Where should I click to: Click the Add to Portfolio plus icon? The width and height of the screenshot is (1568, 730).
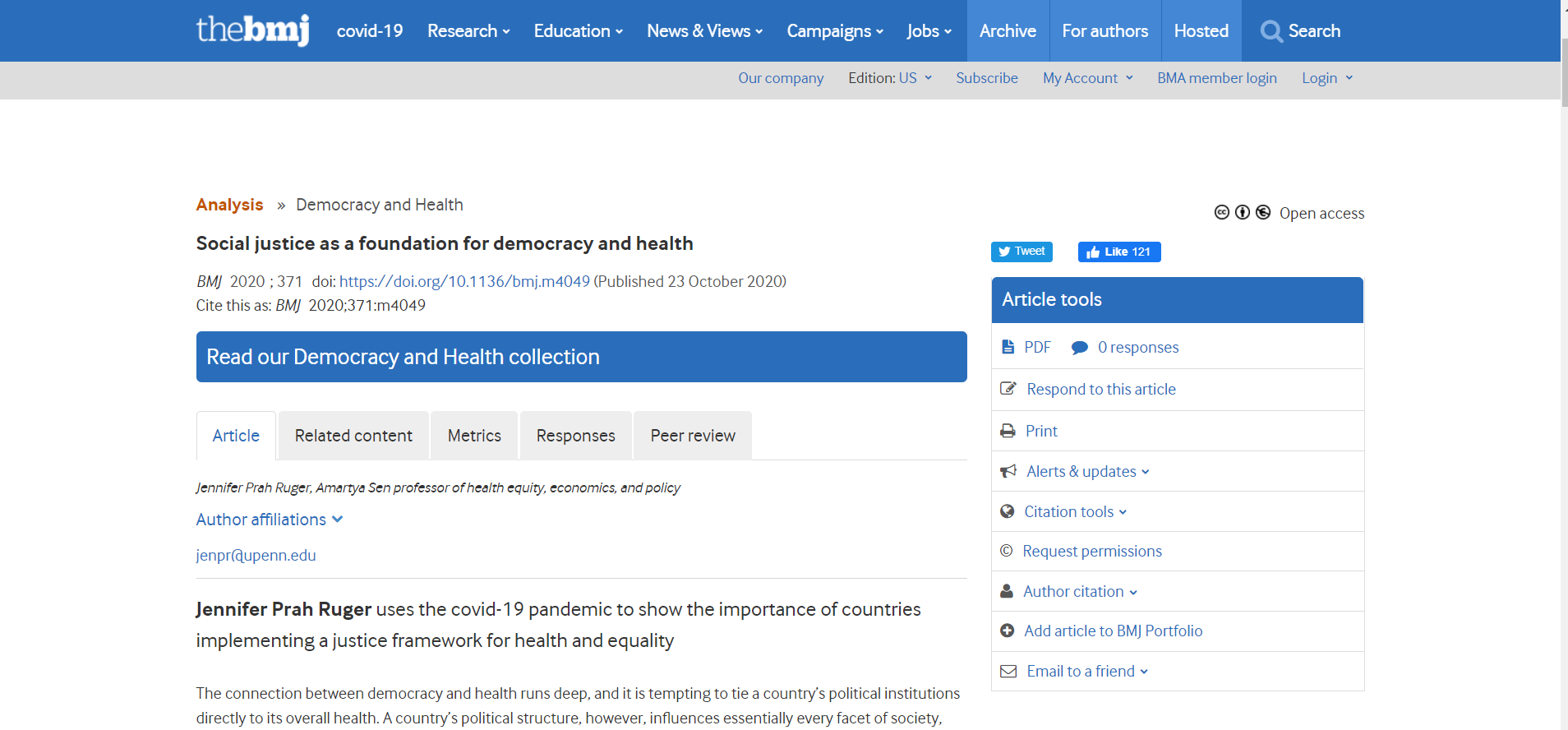[x=1008, y=631]
